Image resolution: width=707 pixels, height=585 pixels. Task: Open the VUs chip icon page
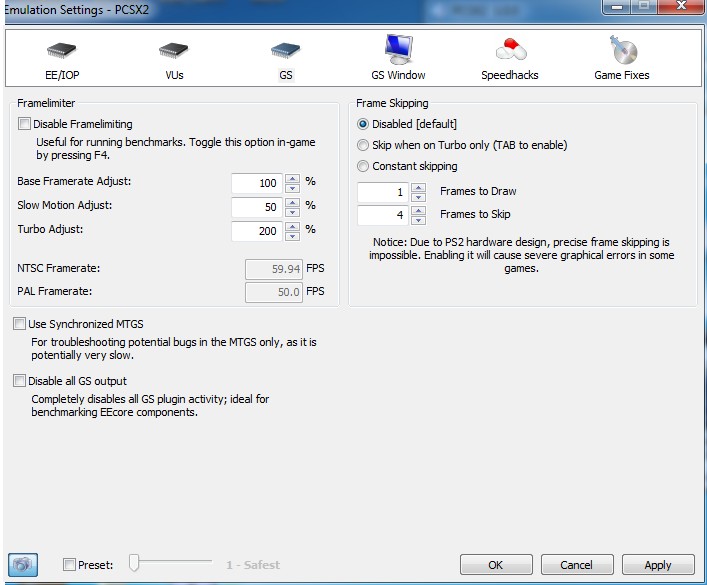[x=174, y=51]
